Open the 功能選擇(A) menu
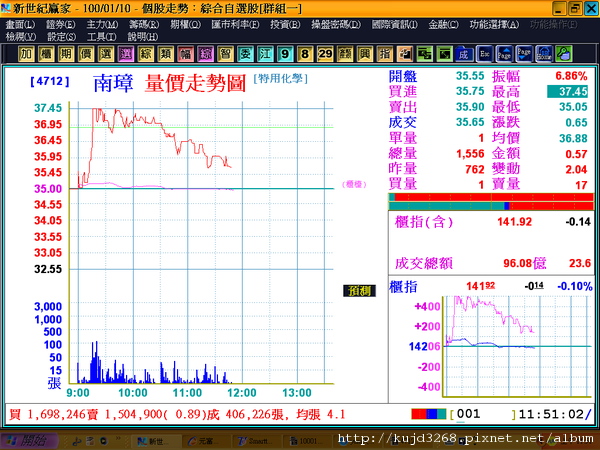 [x=494, y=24]
